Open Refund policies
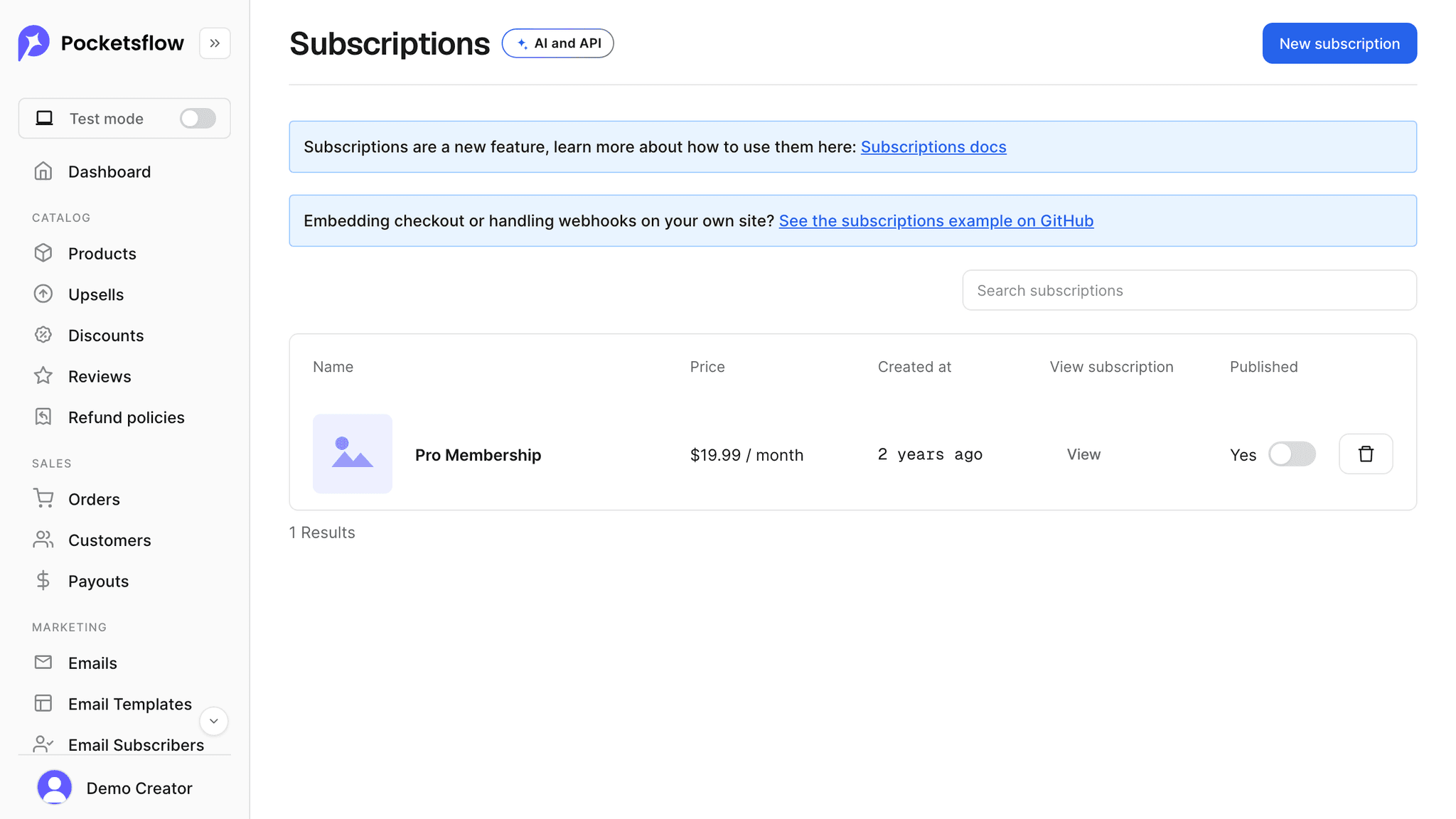1456x819 pixels. point(127,418)
